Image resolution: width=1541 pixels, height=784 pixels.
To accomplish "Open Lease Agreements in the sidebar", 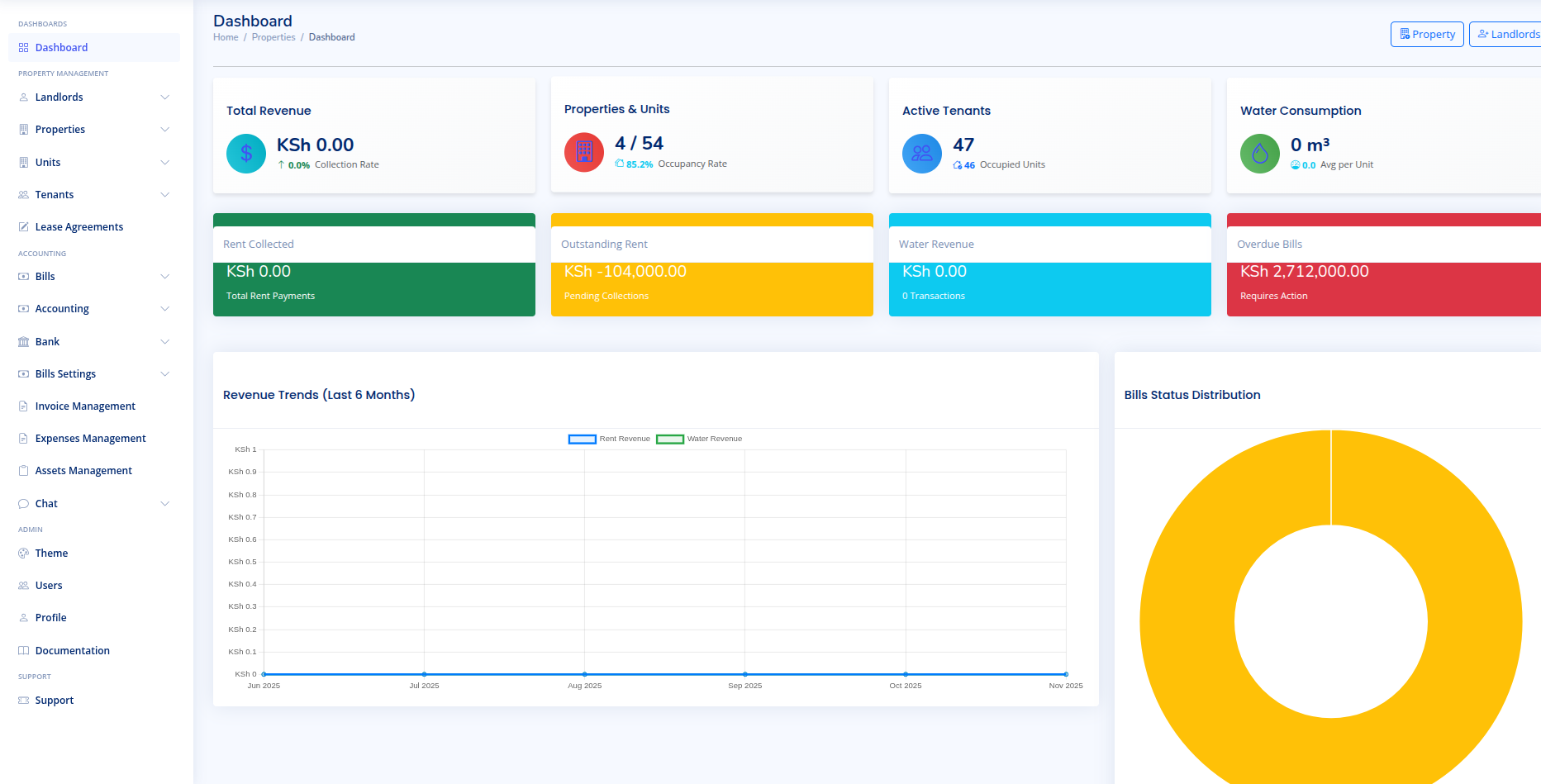I will click(x=78, y=227).
